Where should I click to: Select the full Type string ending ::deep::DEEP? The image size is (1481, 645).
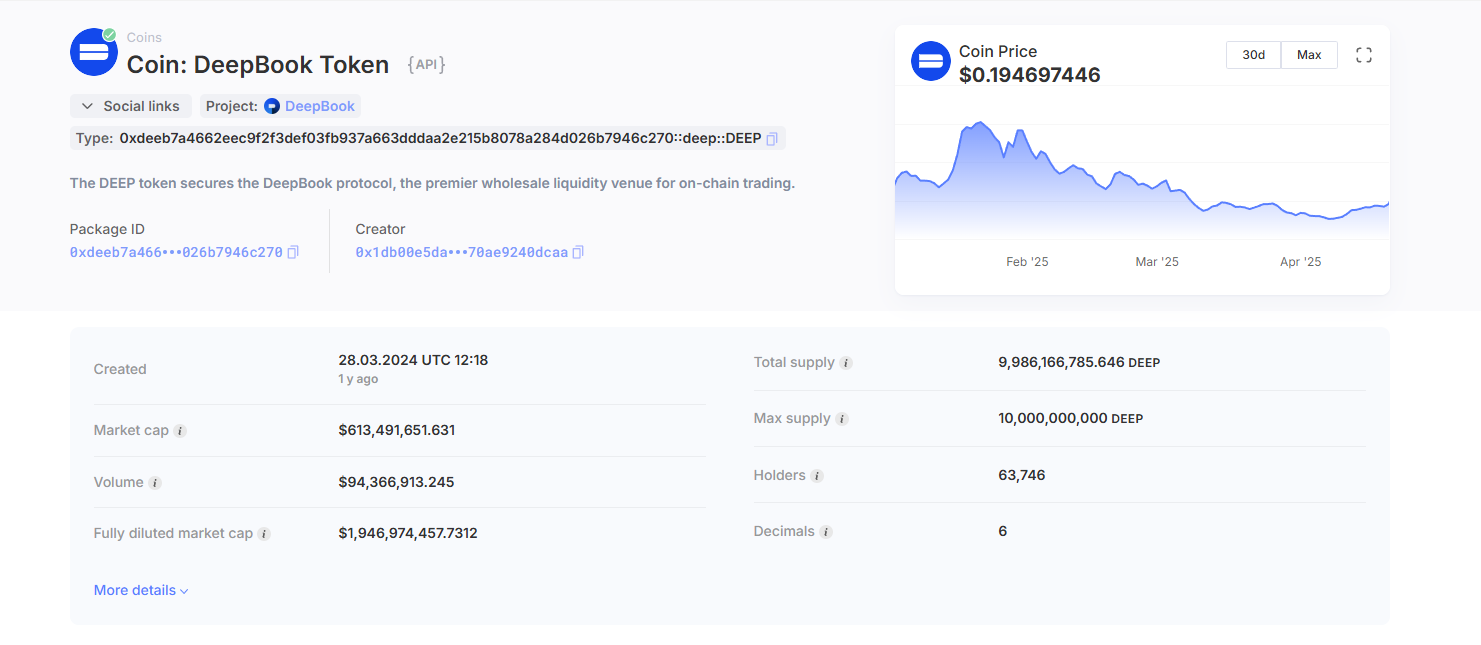pos(440,139)
